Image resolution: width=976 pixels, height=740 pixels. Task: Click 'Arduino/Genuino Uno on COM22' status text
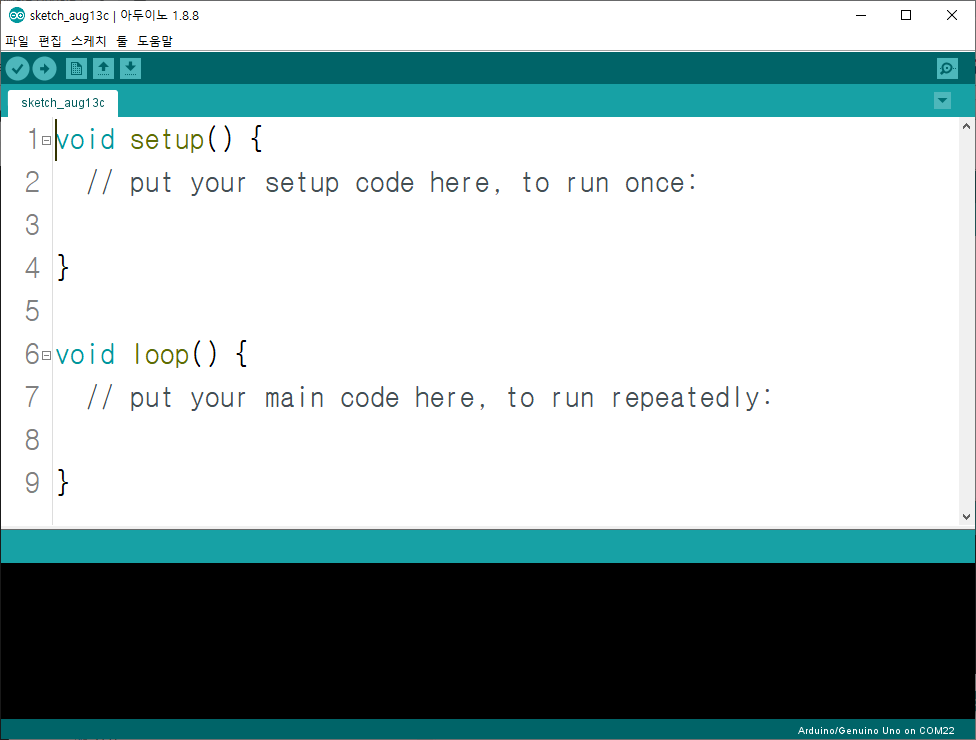pos(876,731)
